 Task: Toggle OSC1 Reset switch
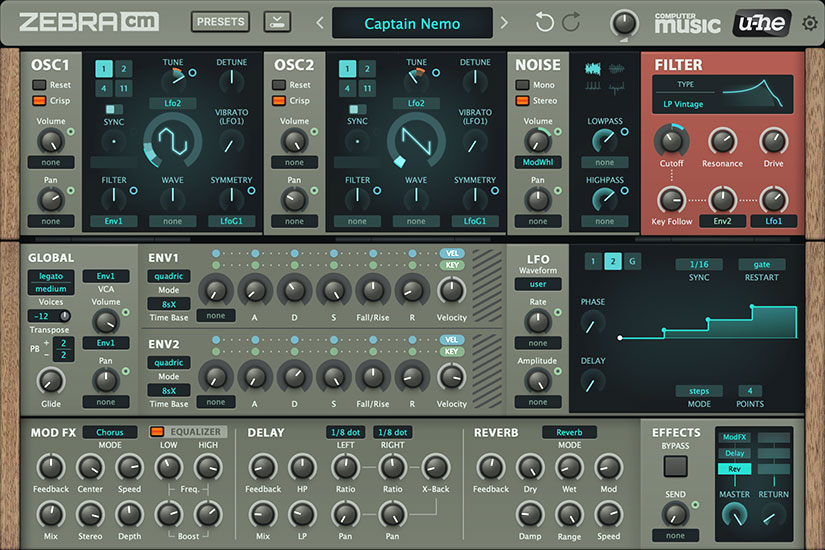38,85
